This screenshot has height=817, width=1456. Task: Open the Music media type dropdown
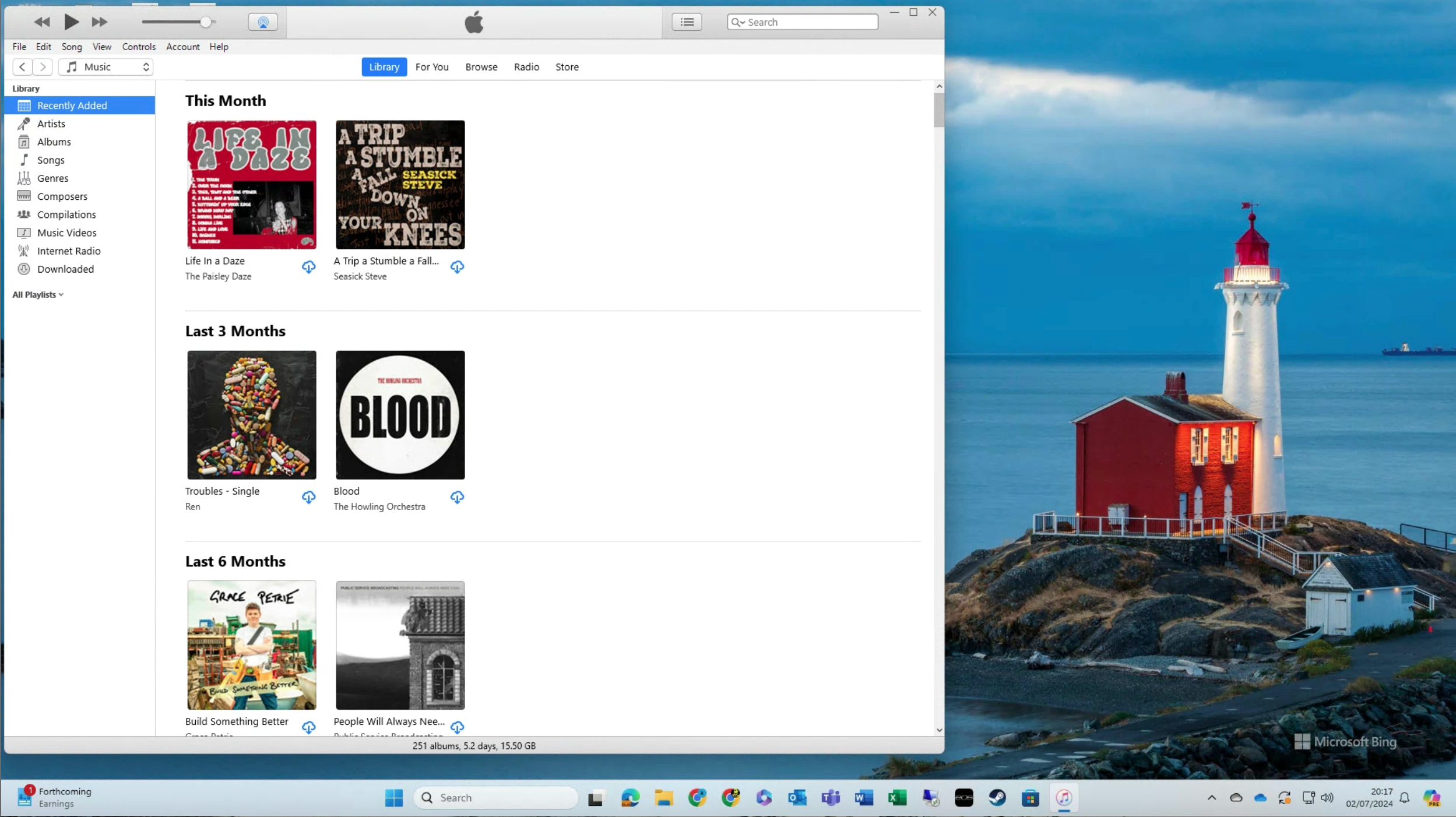[x=106, y=67]
